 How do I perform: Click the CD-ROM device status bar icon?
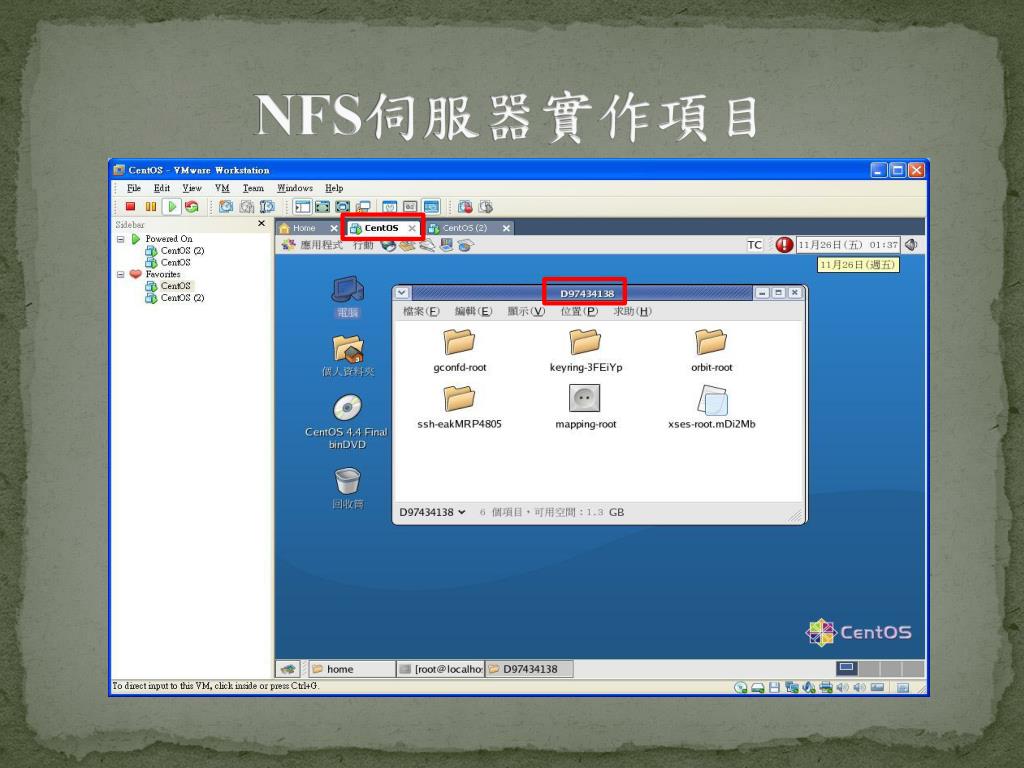741,687
